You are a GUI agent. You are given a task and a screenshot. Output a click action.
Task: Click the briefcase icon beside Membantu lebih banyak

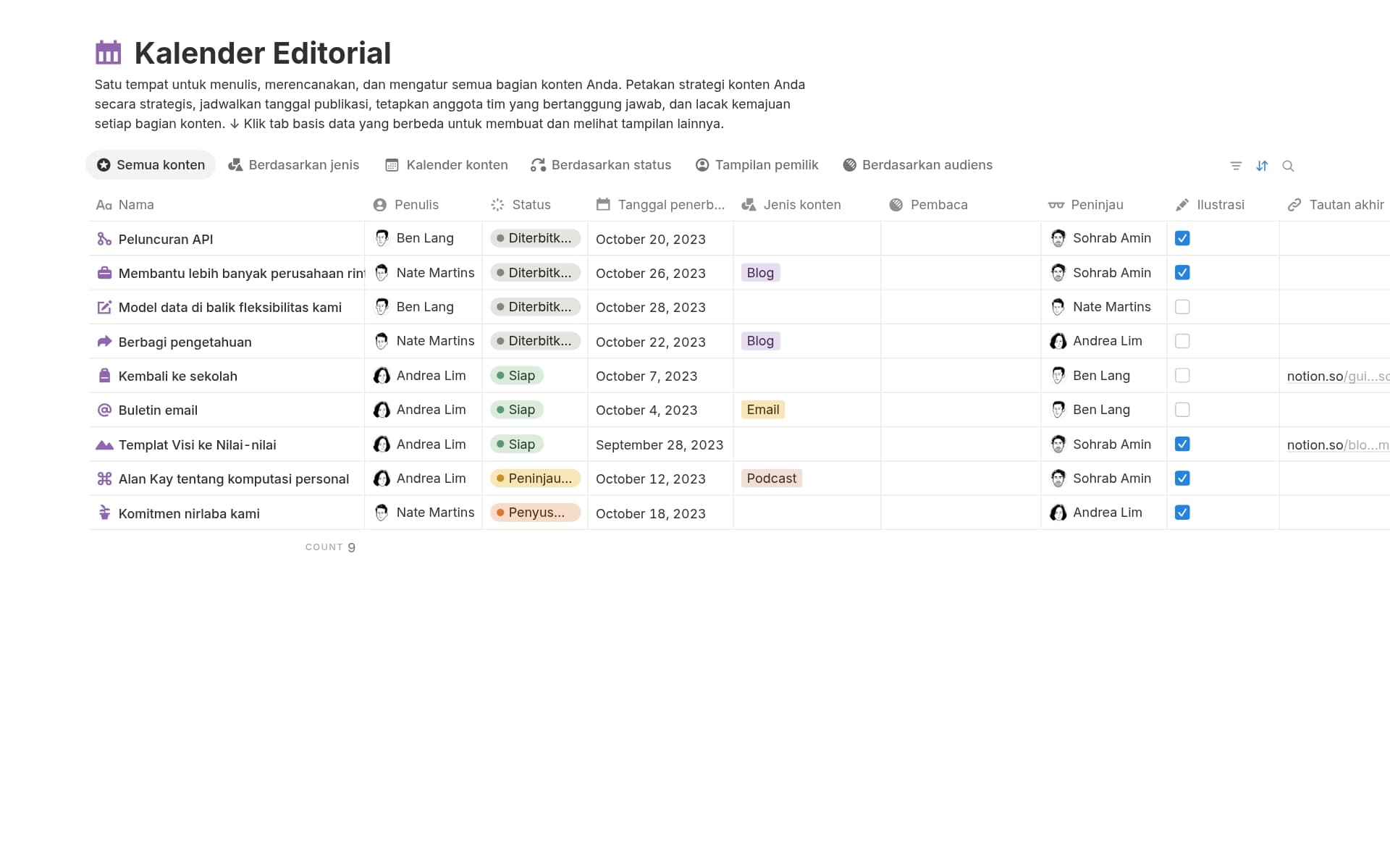click(x=104, y=273)
